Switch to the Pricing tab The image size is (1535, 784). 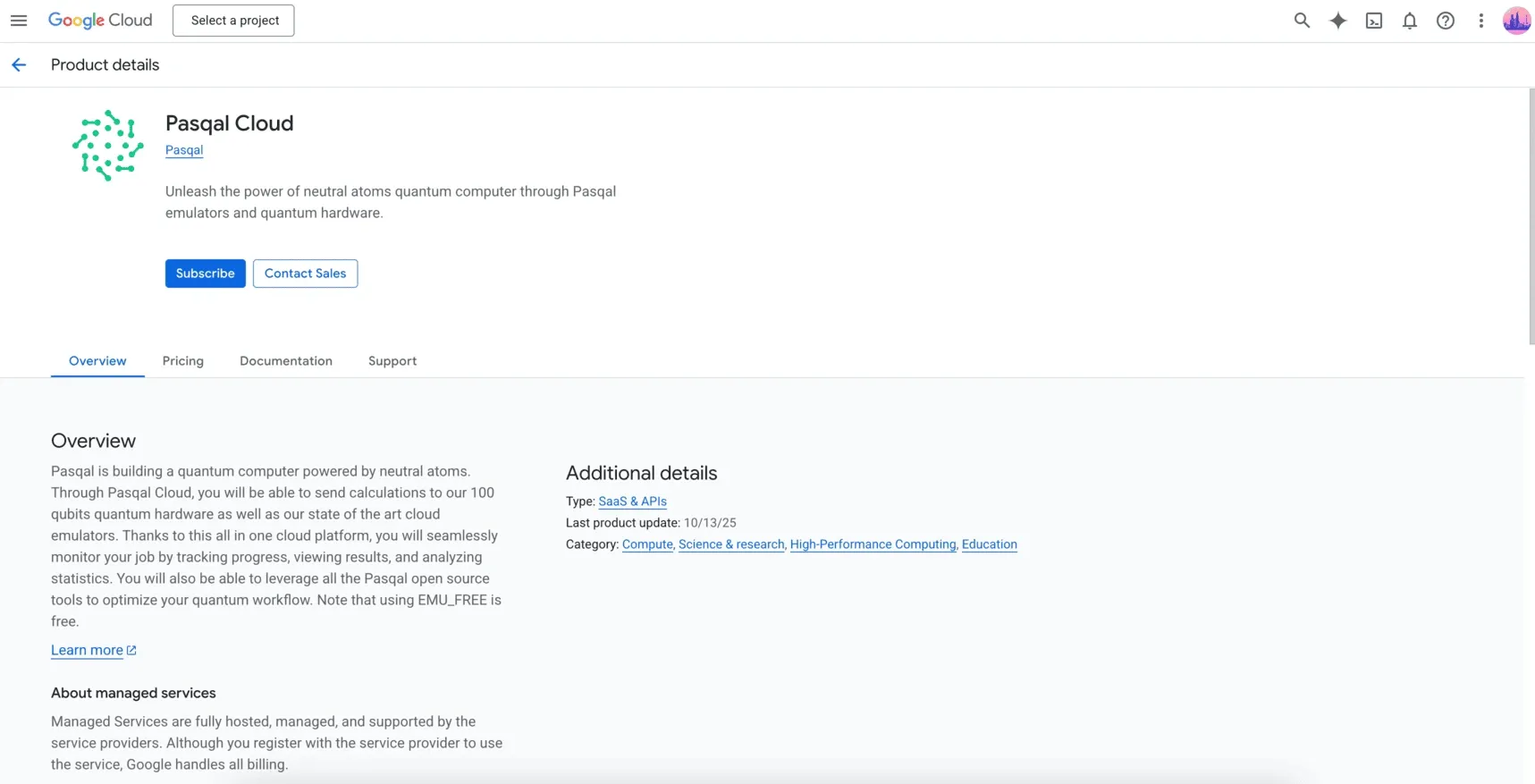[183, 361]
